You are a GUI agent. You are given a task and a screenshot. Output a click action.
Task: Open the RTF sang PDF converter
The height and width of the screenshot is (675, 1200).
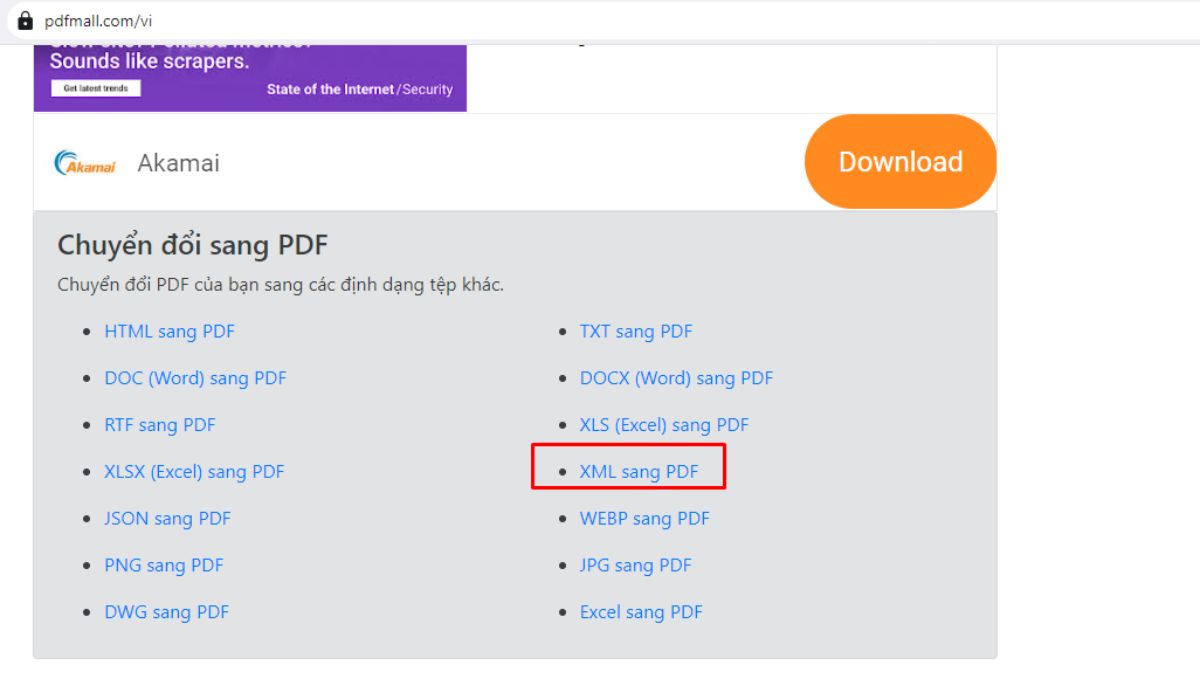160,425
